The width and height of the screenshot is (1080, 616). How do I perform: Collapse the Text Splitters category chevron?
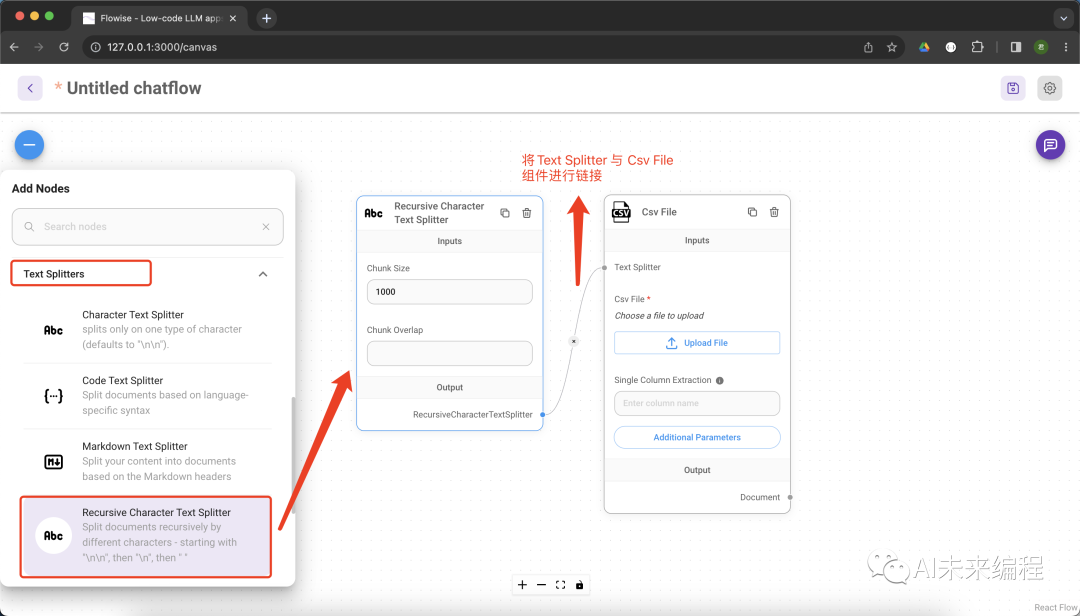click(x=262, y=274)
